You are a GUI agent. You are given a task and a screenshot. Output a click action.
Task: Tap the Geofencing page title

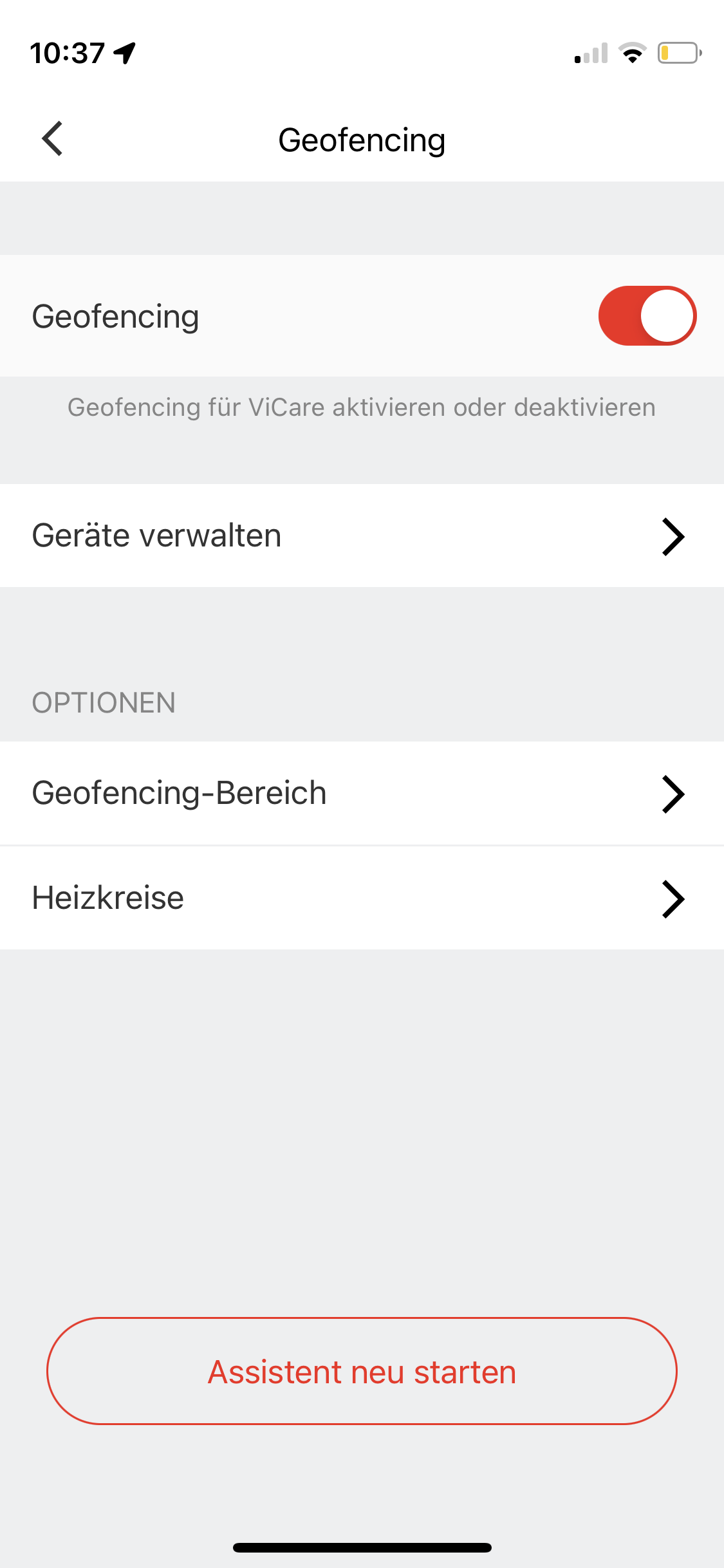(x=362, y=140)
